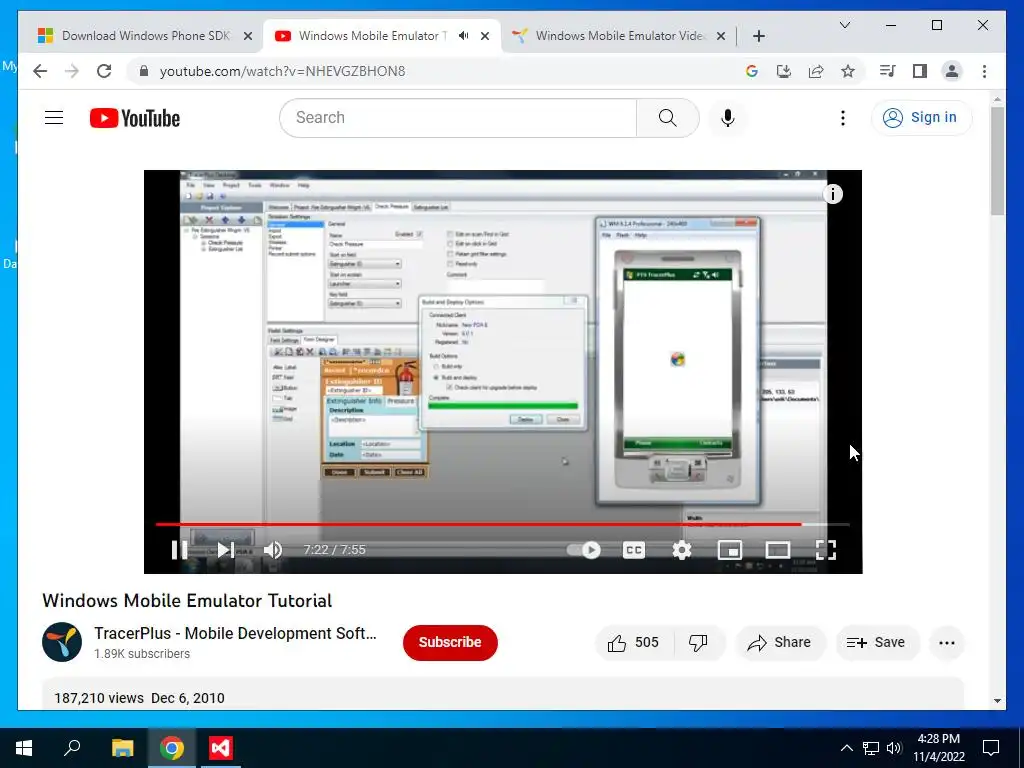The image size is (1024, 768).
Task: Open Windows taskbar search
Action: pos(72,748)
